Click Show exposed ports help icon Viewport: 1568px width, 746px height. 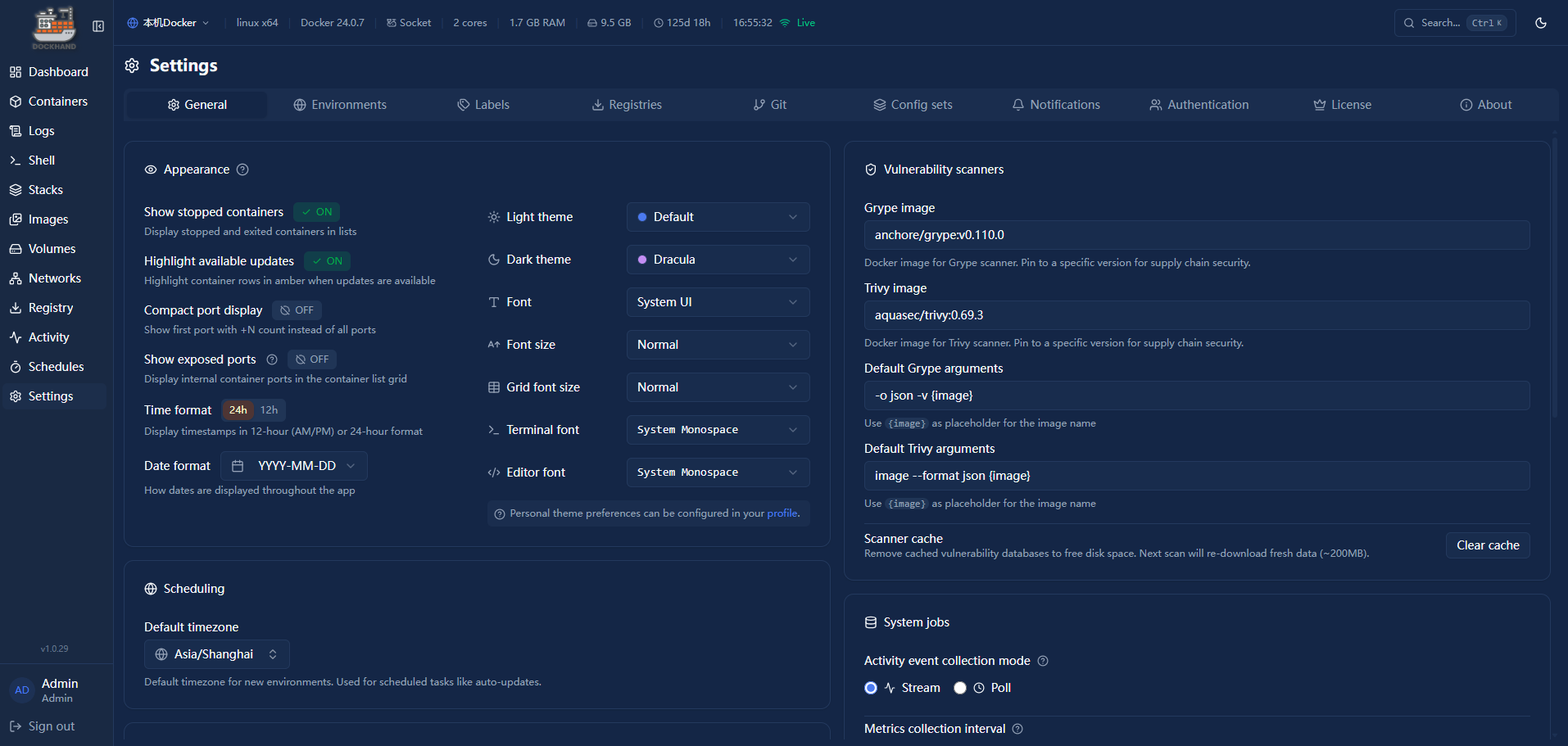(272, 359)
